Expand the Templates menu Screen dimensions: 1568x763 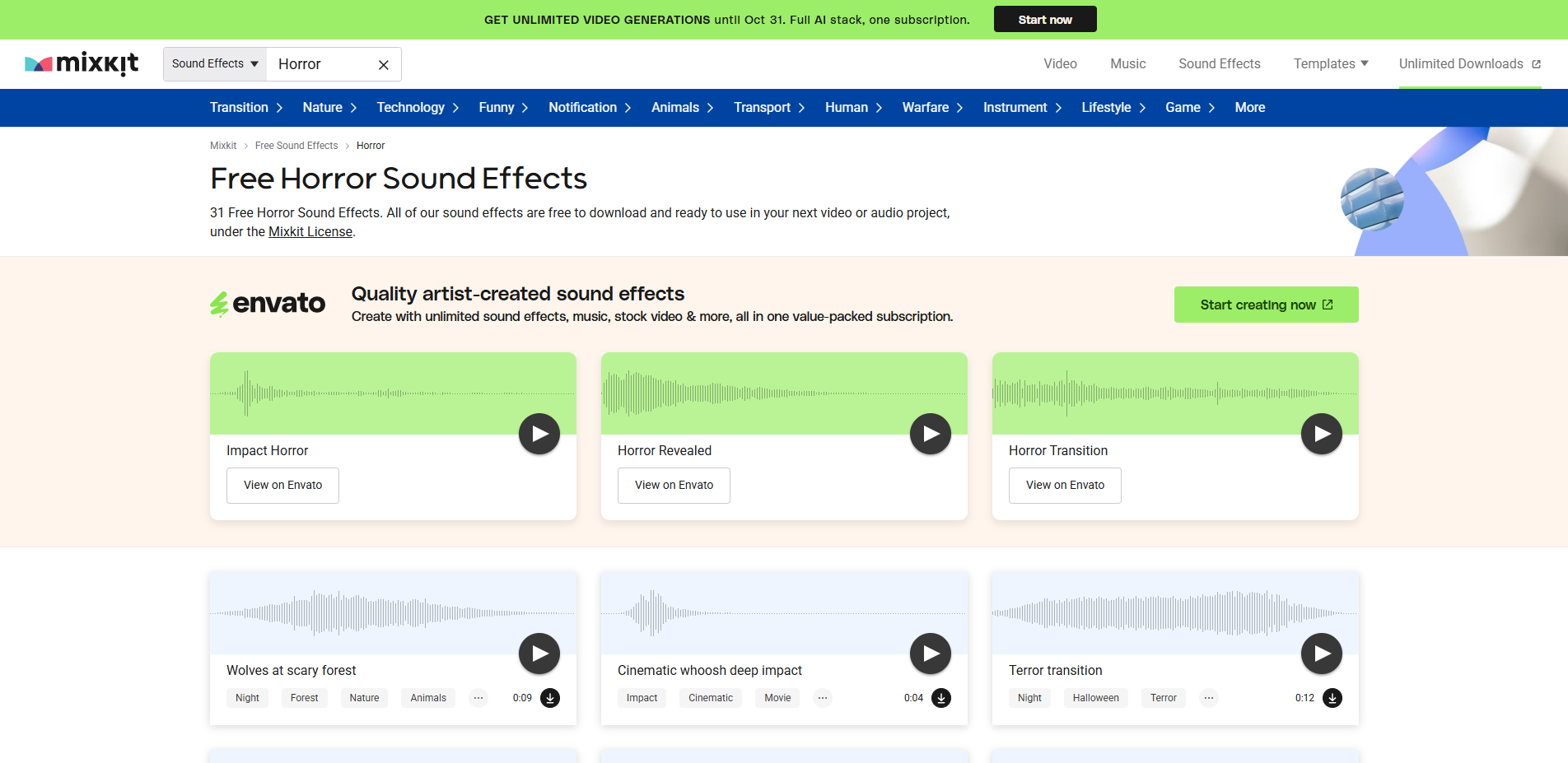(1329, 63)
